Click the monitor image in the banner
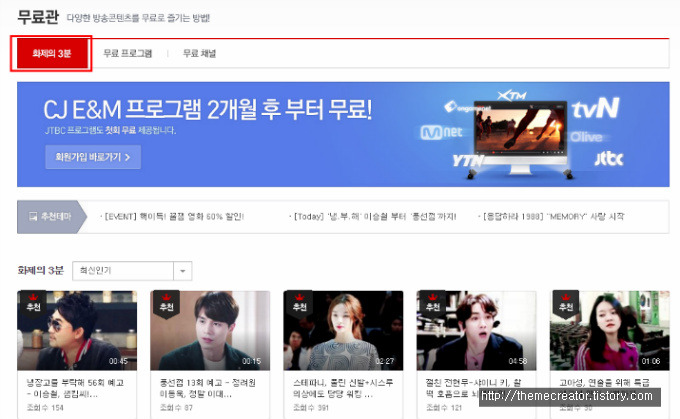The height and width of the screenshot is (419, 680). pos(520,137)
